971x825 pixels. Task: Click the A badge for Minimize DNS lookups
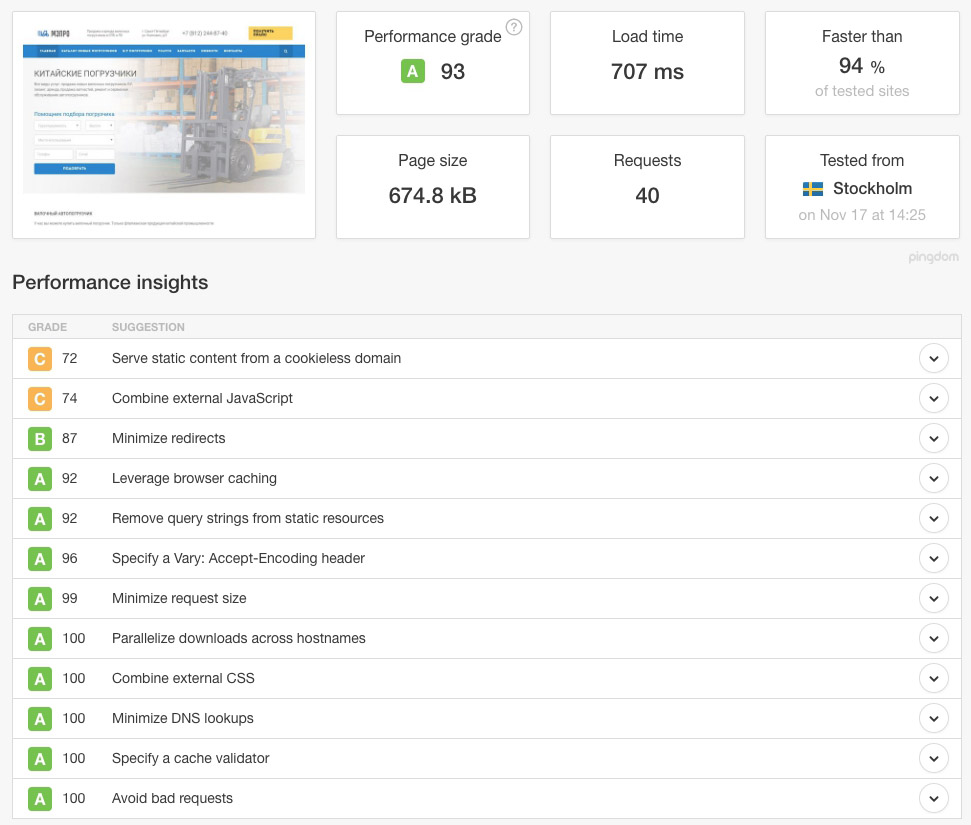point(40,718)
